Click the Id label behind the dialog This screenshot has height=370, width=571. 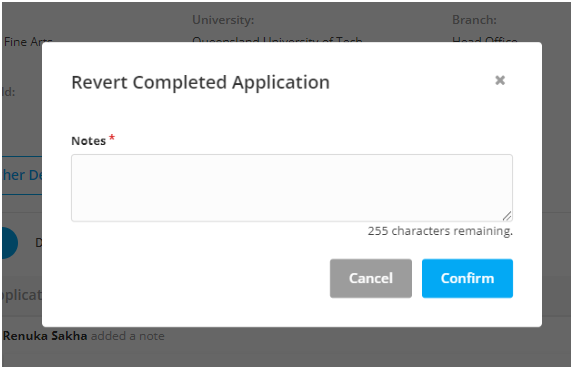point(9,92)
